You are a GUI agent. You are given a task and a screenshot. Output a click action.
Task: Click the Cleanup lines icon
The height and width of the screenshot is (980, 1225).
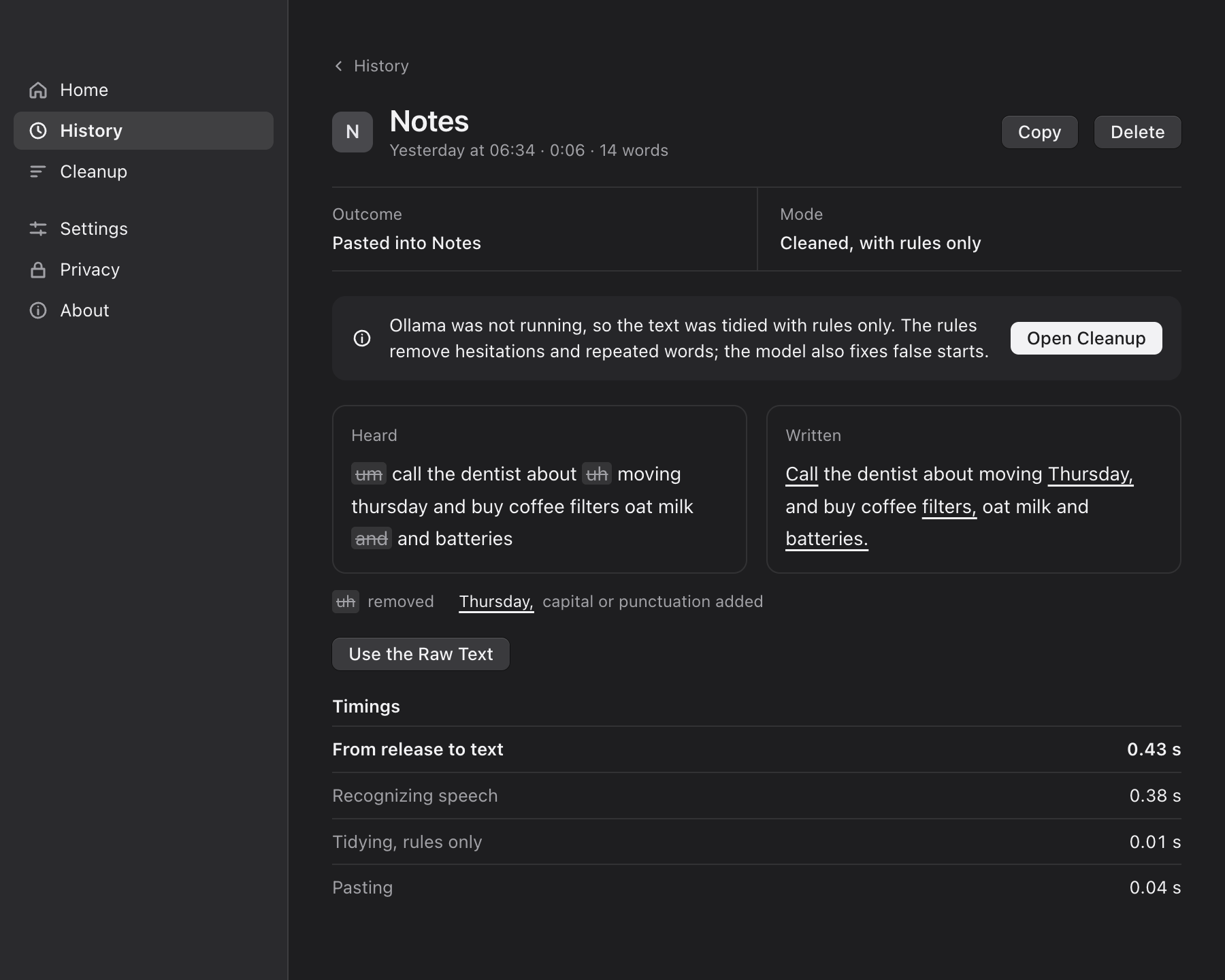[x=38, y=171]
